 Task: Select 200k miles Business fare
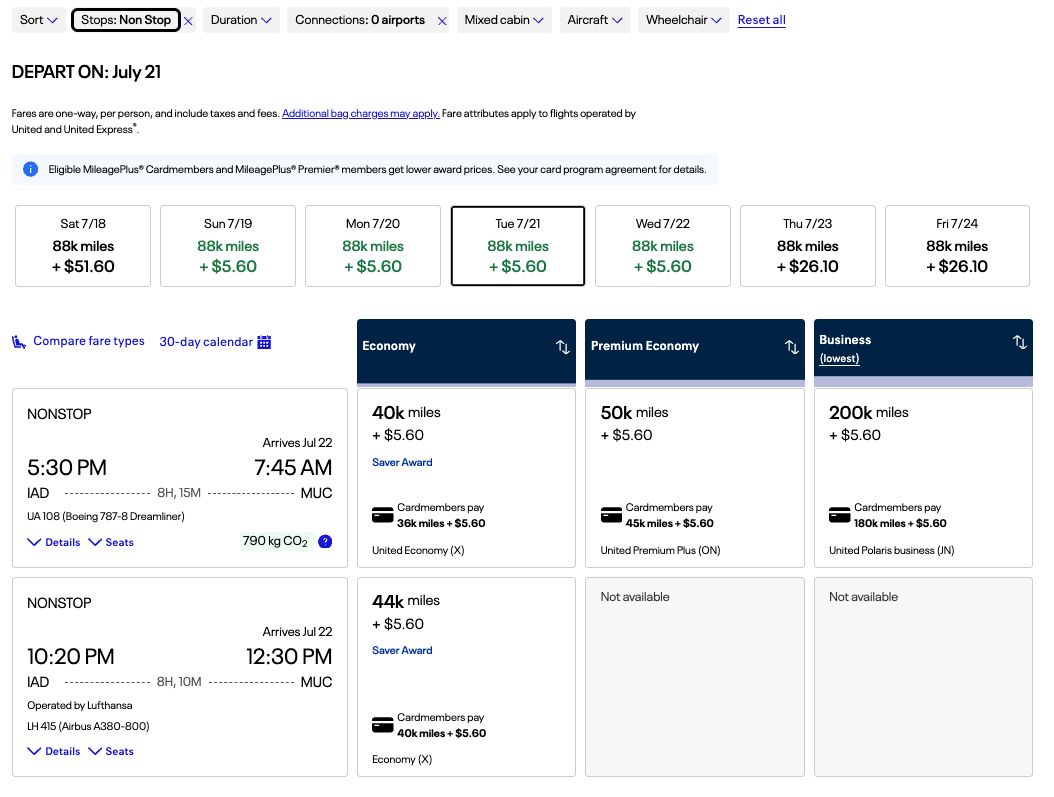pos(923,478)
